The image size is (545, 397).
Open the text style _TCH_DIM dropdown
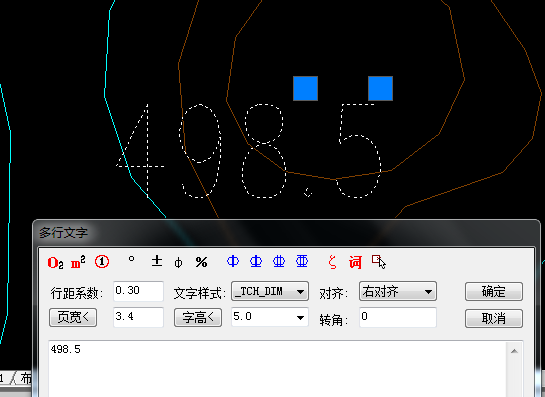tap(270, 291)
